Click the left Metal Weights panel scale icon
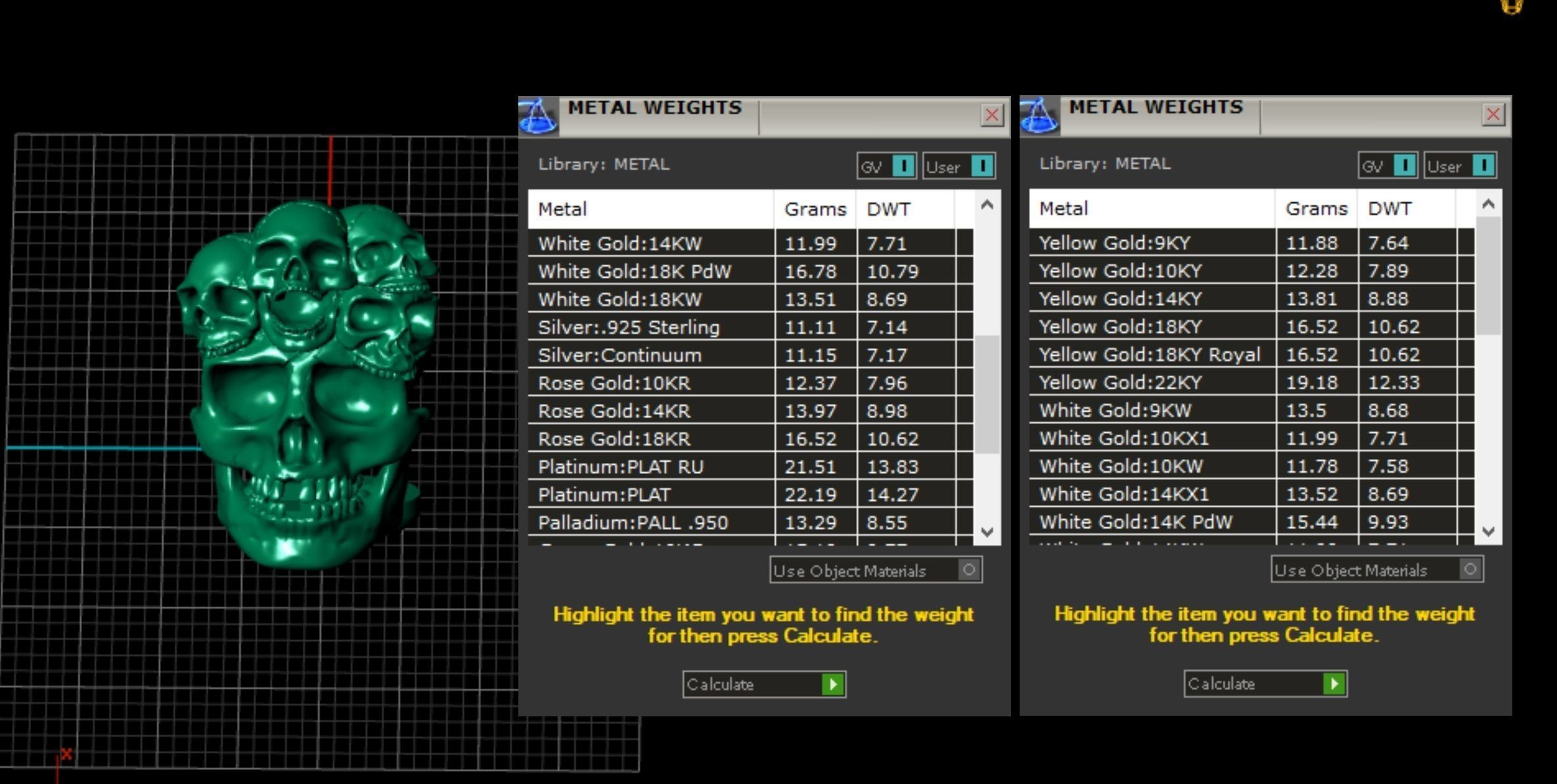The height and width of the screenshot is (784, 1557). [x=538, y=117]
